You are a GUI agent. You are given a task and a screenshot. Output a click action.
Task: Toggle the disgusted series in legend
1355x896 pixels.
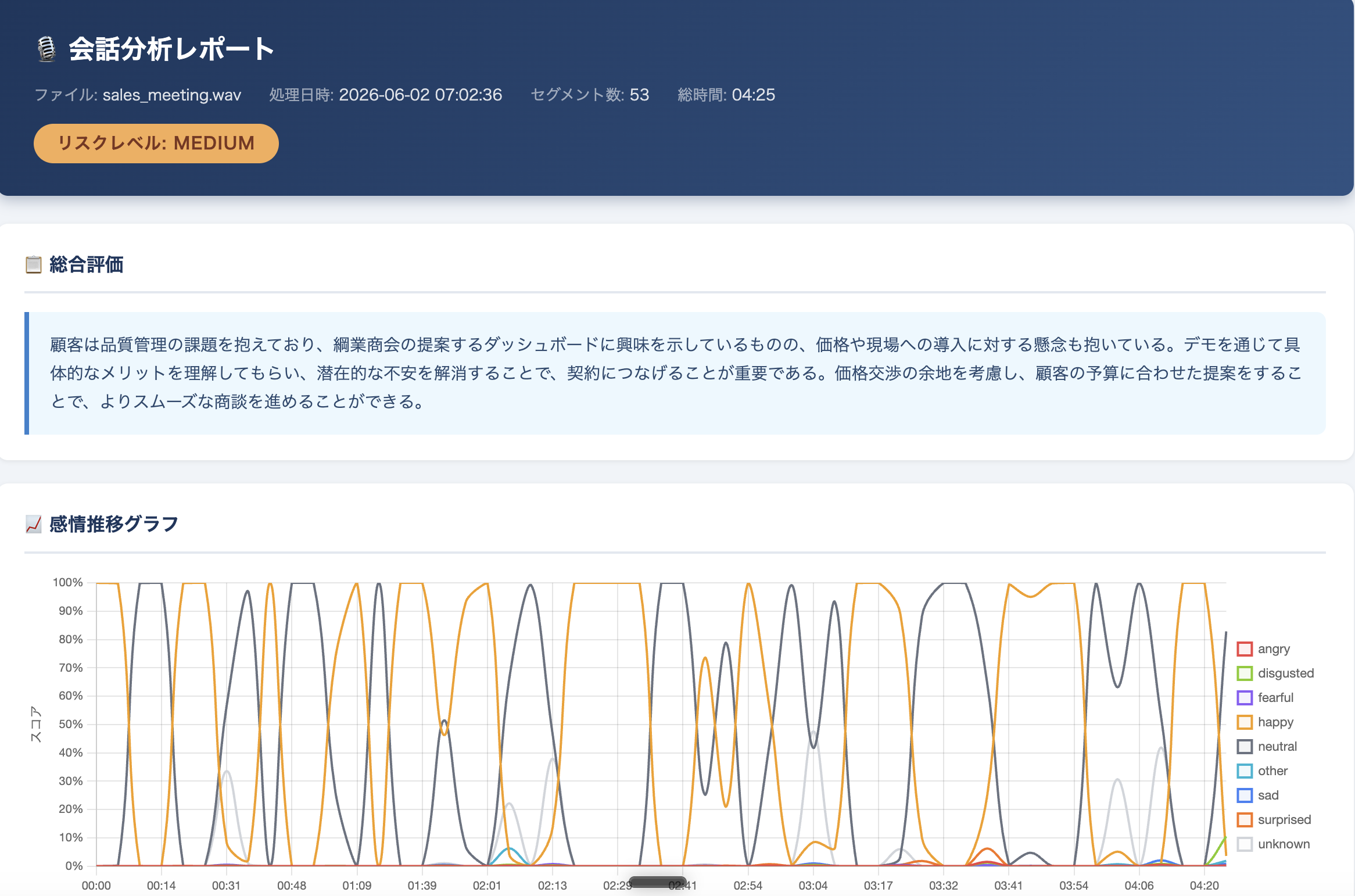point(1275,673)
